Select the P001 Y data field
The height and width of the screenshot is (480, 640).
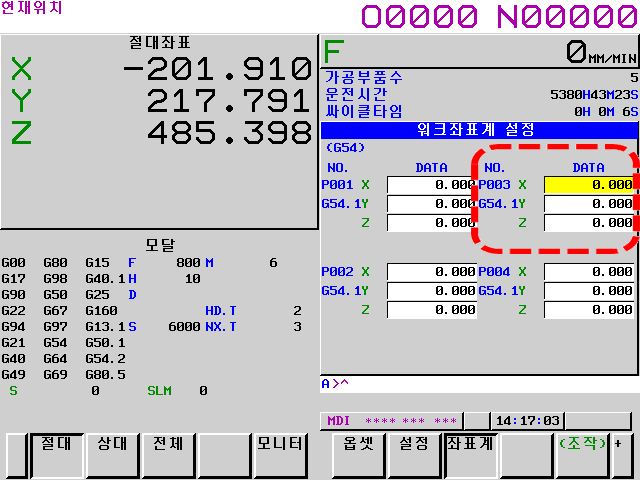[x=431, y=204]
